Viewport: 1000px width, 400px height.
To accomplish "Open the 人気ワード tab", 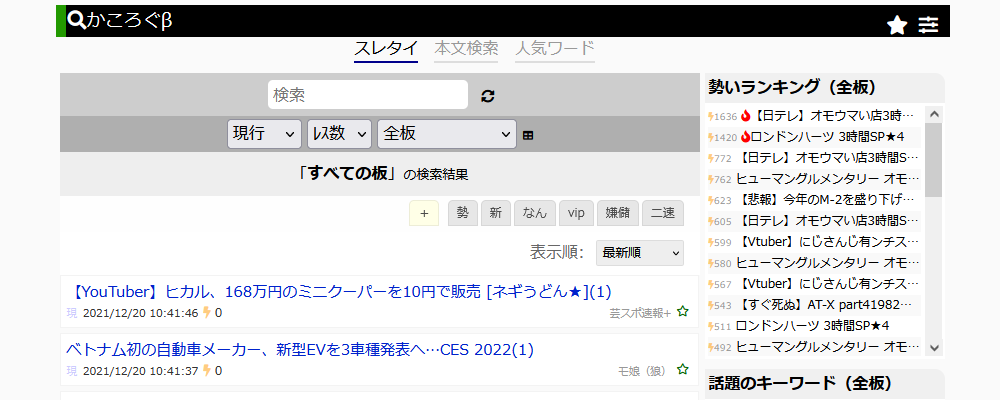I will tap(555, 48).
